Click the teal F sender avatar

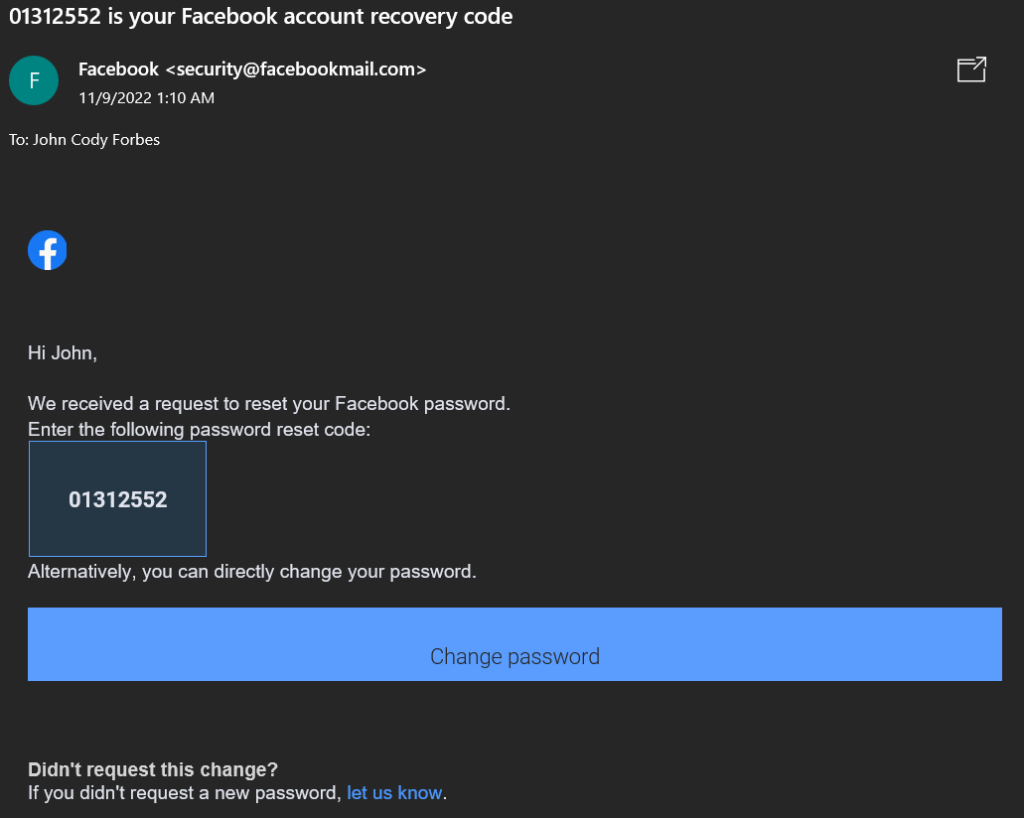(x=34, y=80)
